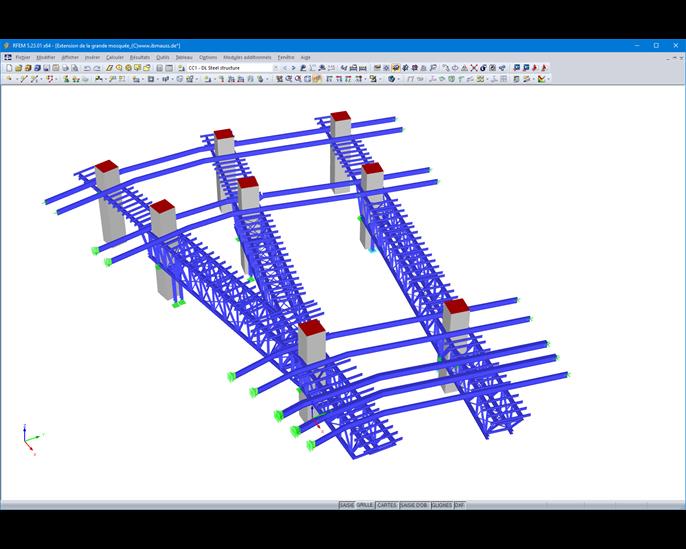Open the Afficher menu

coord(70,57)
